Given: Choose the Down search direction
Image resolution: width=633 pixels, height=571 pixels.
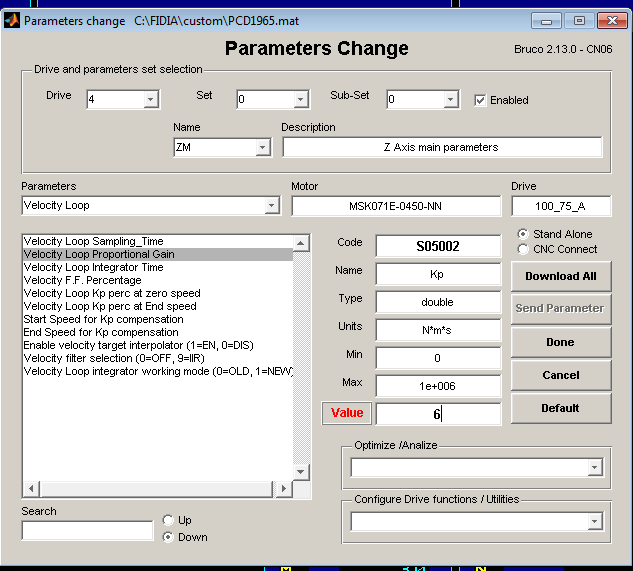Looking at the screenshot, I should (x=168, y=537).
